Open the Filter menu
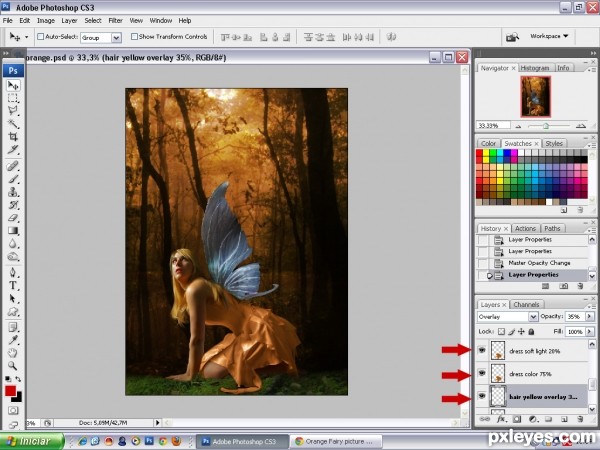 tap(115, 21)
